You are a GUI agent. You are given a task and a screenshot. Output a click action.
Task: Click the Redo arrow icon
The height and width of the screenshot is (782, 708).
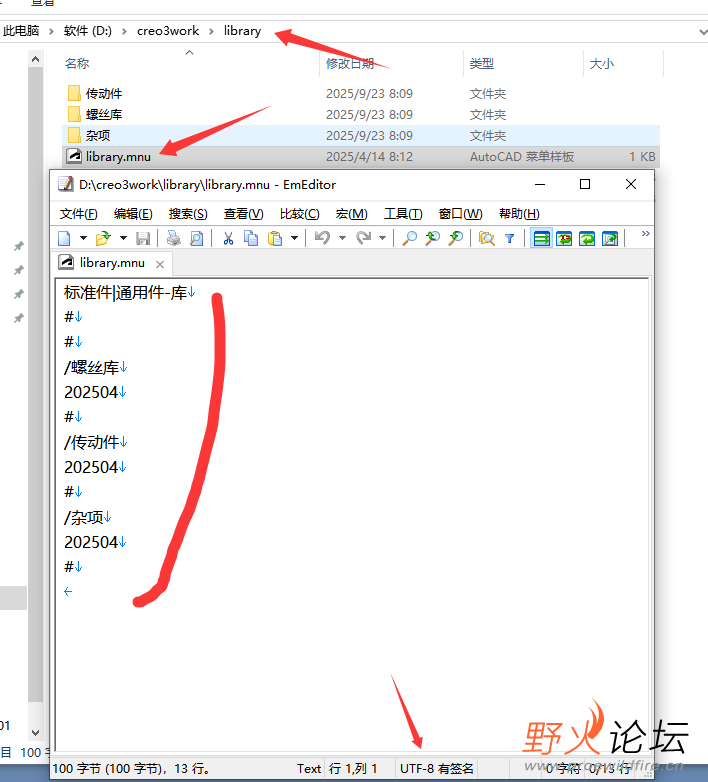pos(363,238)
